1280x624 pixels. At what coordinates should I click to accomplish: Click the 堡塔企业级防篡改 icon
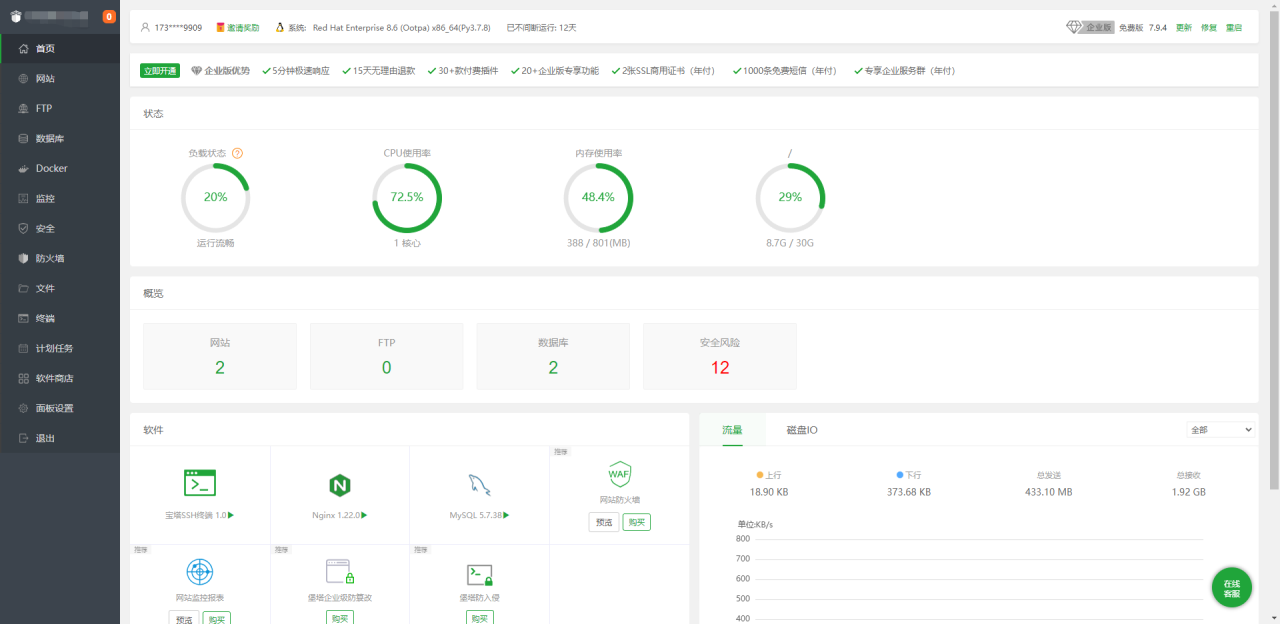coord(339,572)
